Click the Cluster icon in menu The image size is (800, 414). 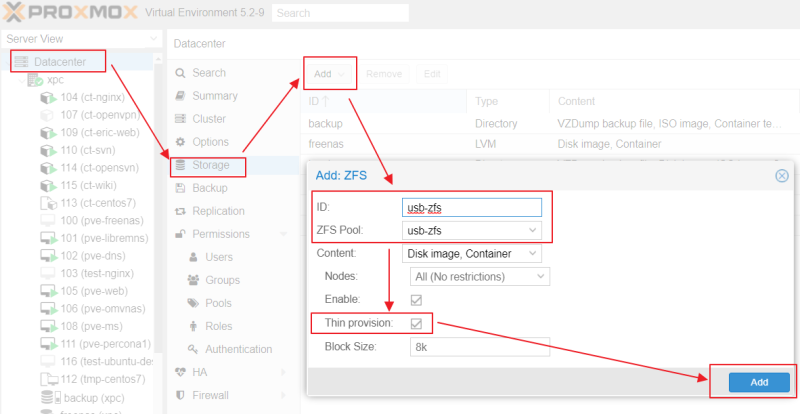pos(180,119)
